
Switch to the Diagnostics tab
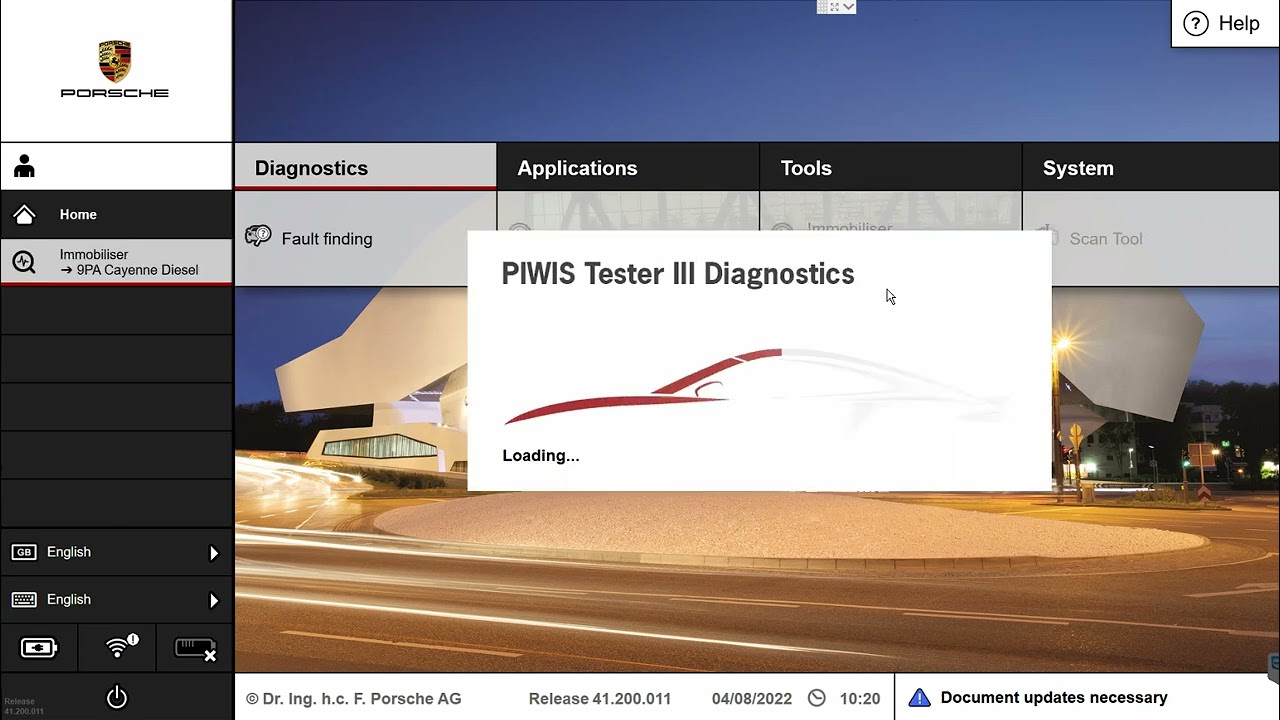coord(365,168)
